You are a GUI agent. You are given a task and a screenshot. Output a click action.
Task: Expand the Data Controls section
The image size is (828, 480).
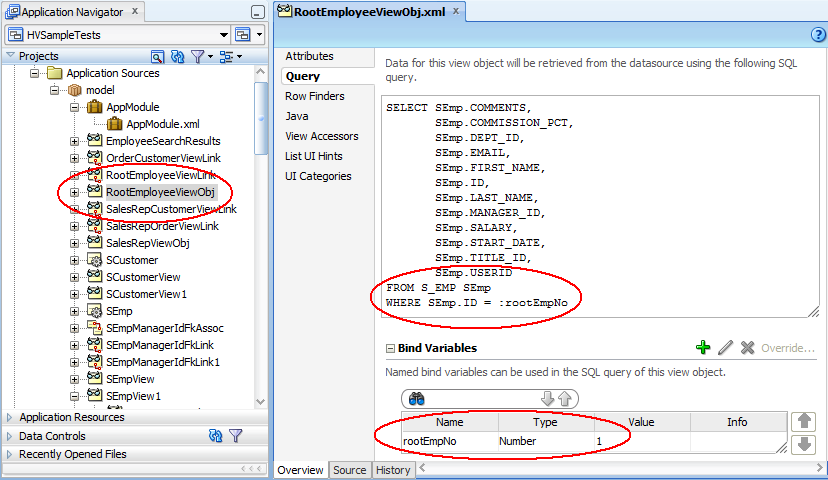[x=10, y=436]
